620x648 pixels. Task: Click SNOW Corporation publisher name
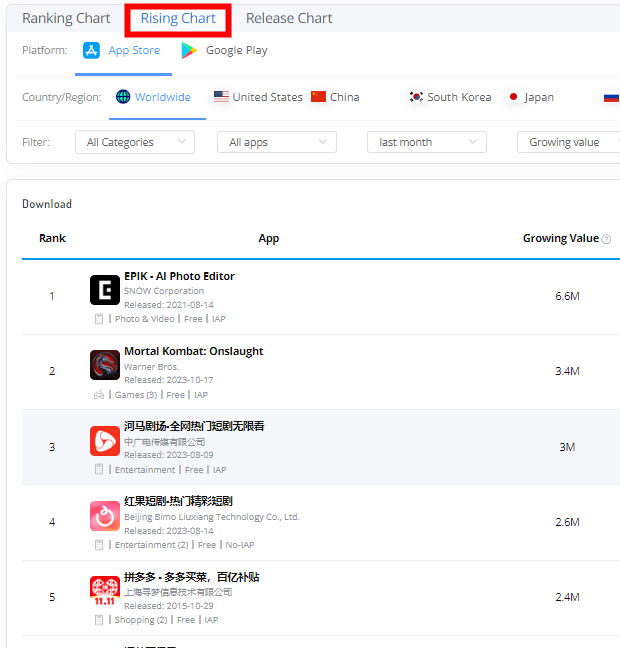point(164,291)
